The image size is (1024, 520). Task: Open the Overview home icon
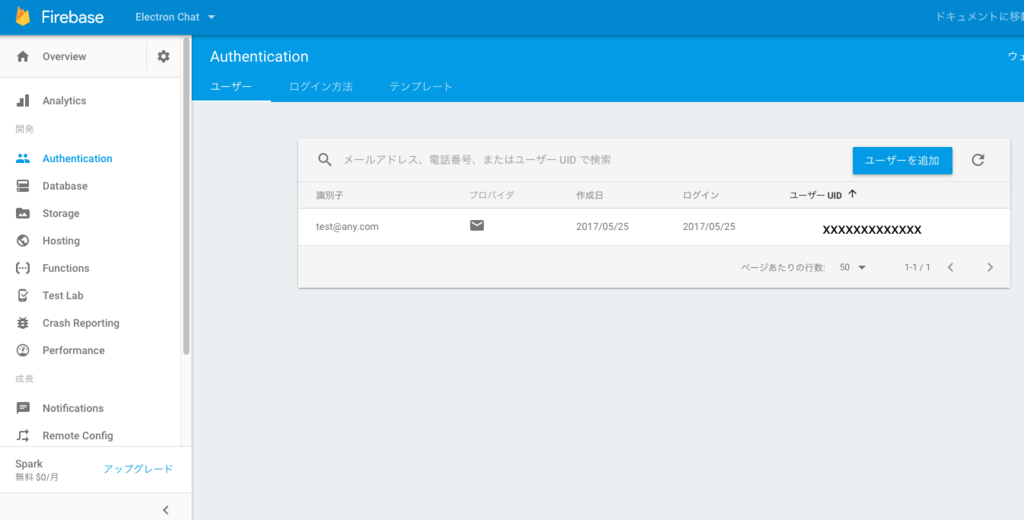point(23,56)
